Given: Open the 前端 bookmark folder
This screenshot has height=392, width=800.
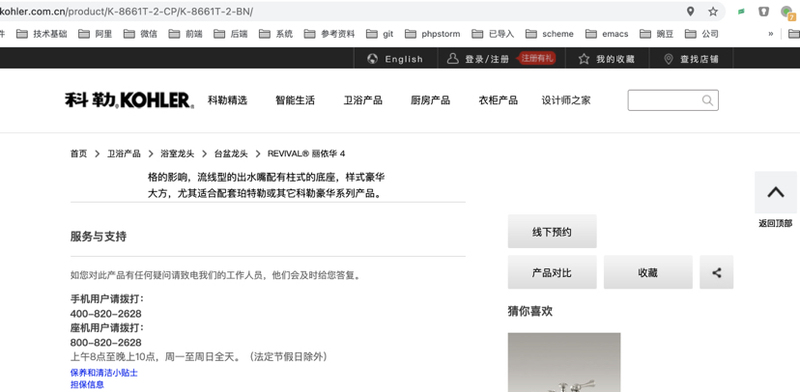Looking at the screenshot, I should point(185,34).
